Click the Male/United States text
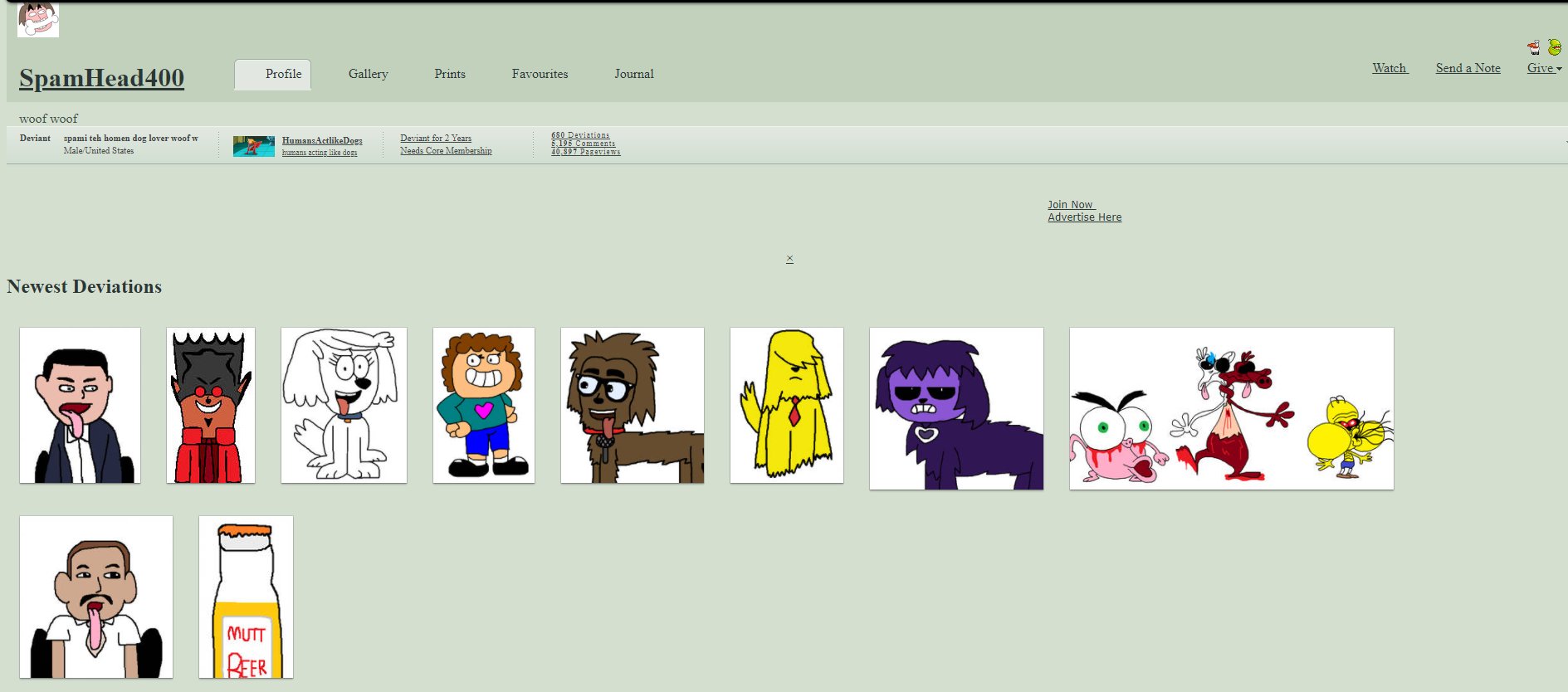 [99, 151]
